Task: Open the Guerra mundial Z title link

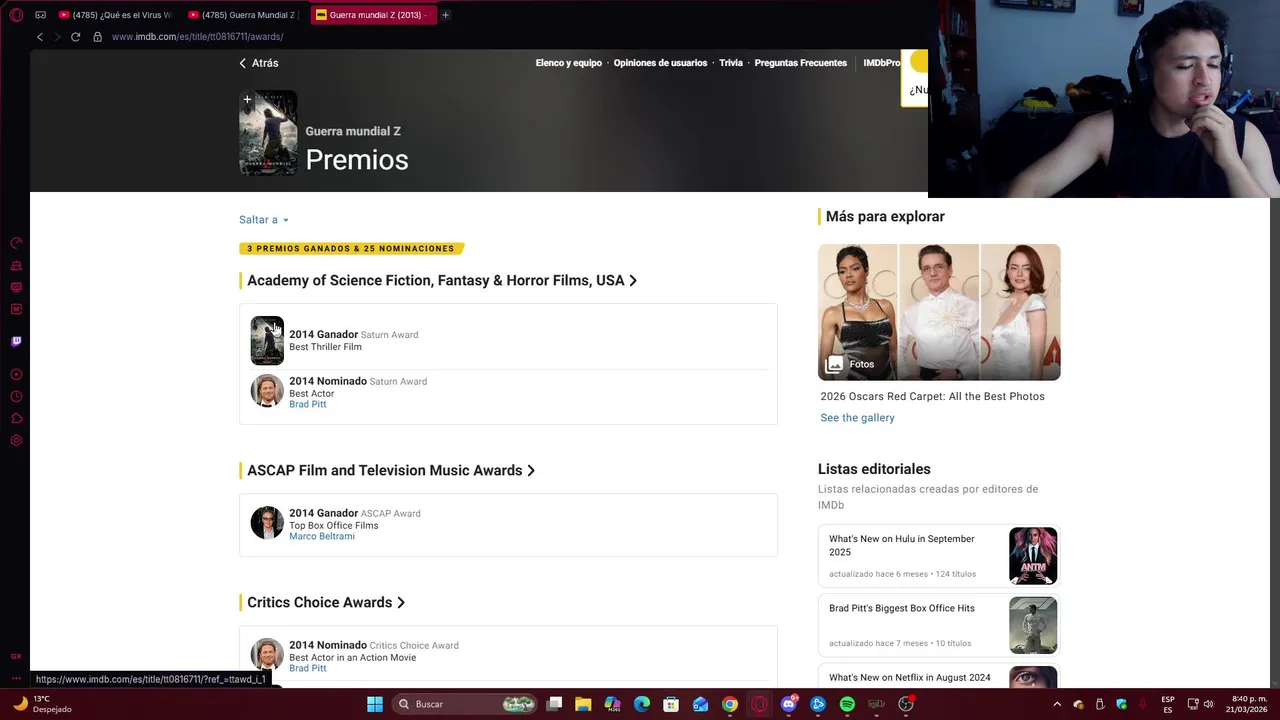Action: [353, 131]
